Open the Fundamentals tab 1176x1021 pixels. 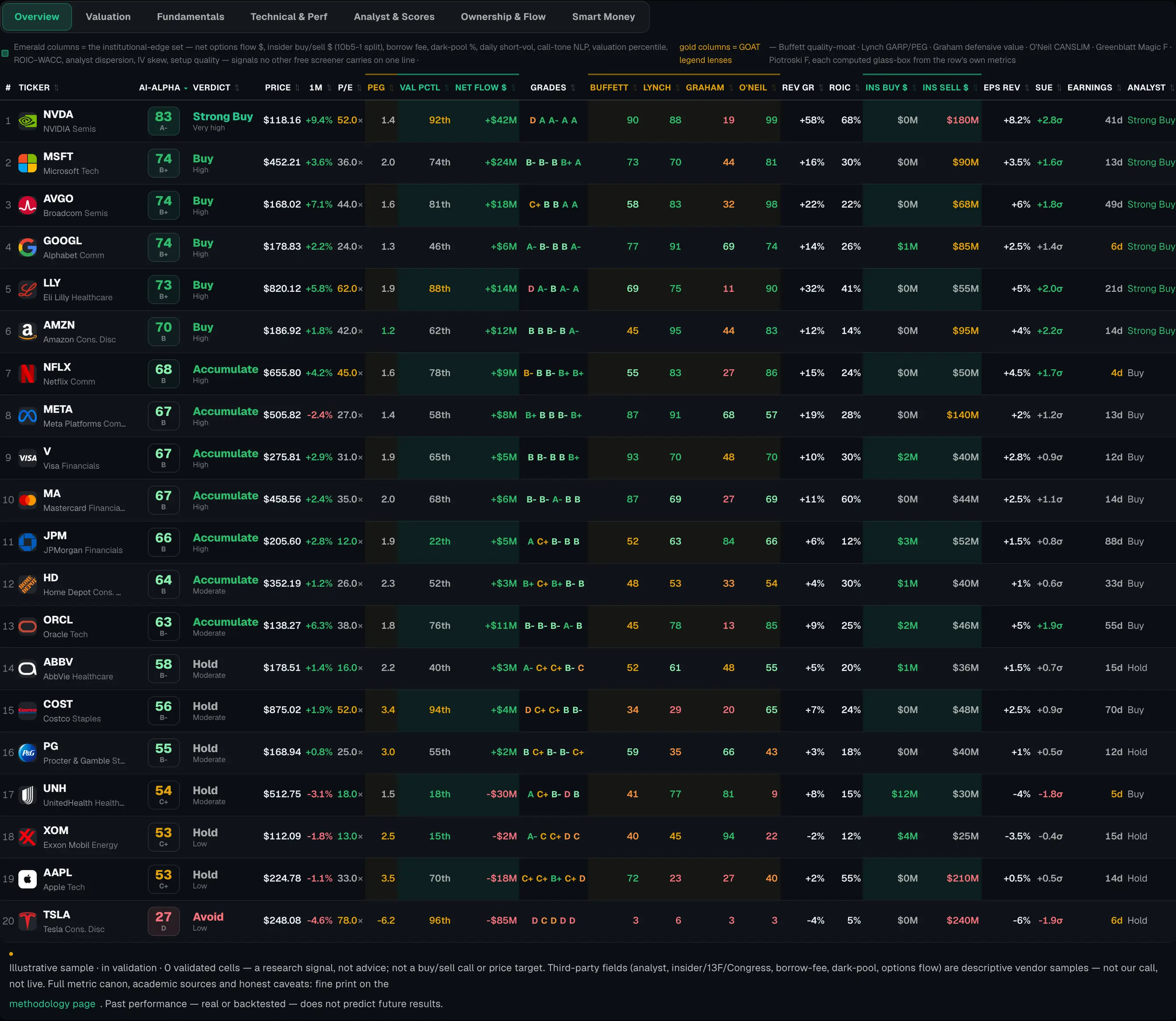[x=190, y=17]
